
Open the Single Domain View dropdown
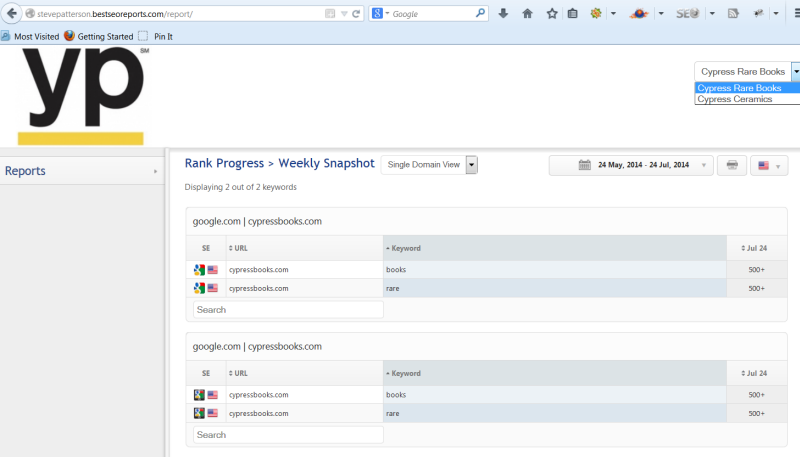tap(429, 165)
